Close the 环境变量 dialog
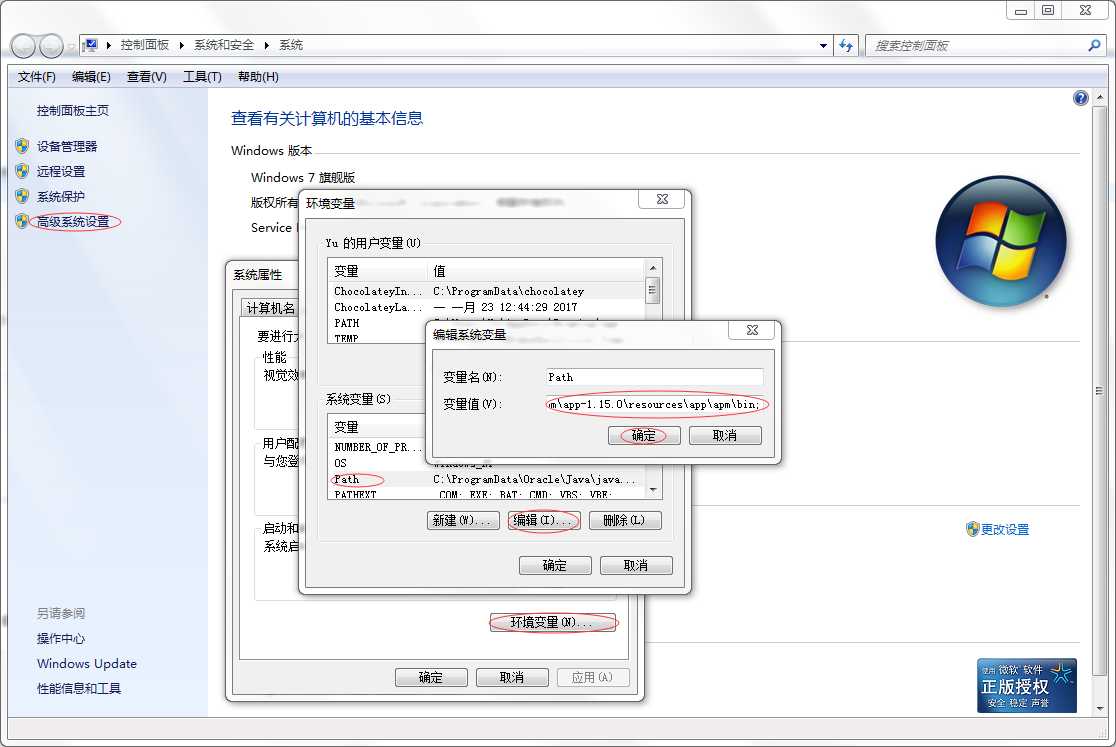Viewport: 1116px width, 747px height. [x=662, y=199]
